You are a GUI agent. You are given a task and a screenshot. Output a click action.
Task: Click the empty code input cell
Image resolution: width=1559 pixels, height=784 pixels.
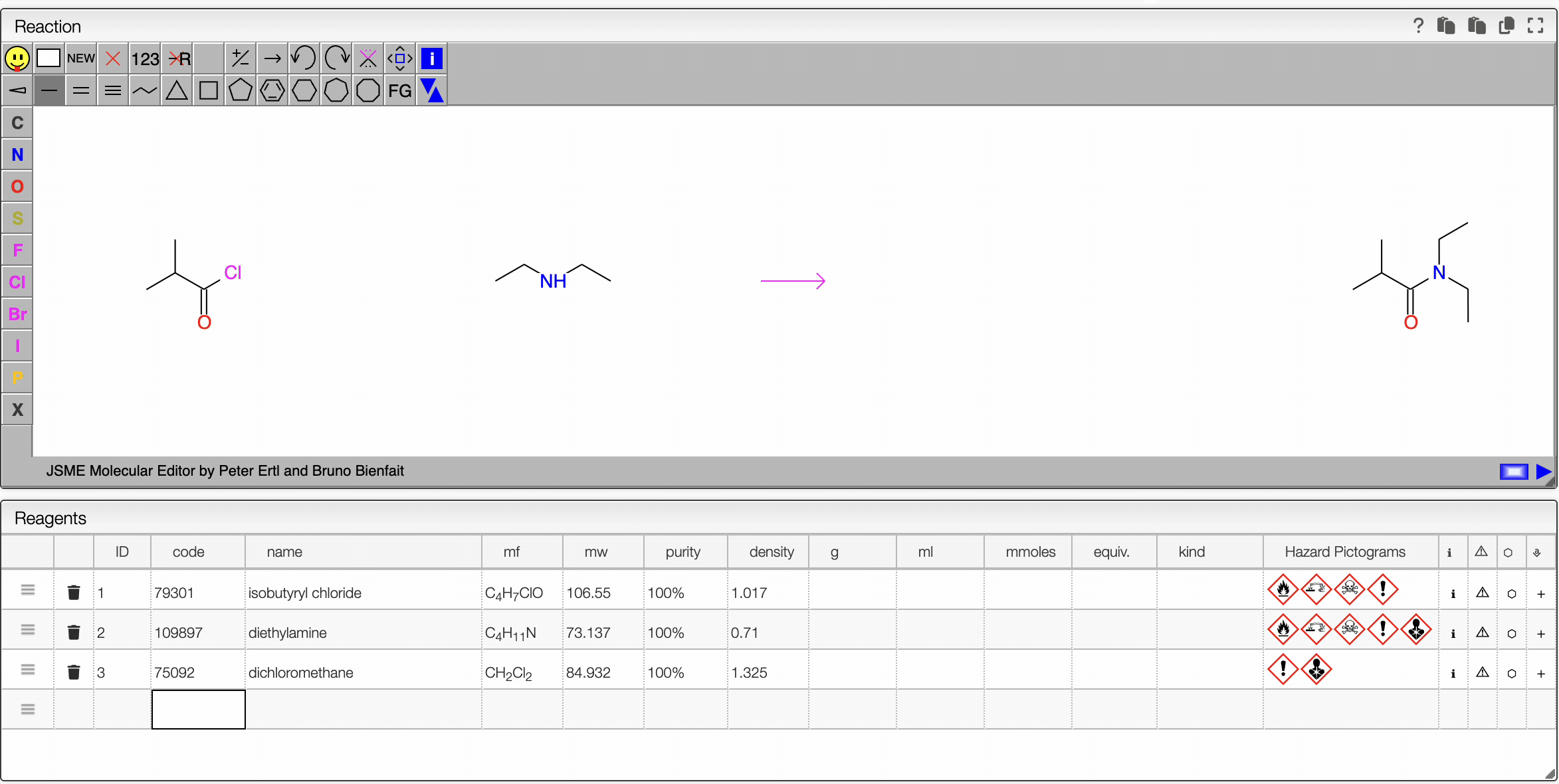(198, 709)
